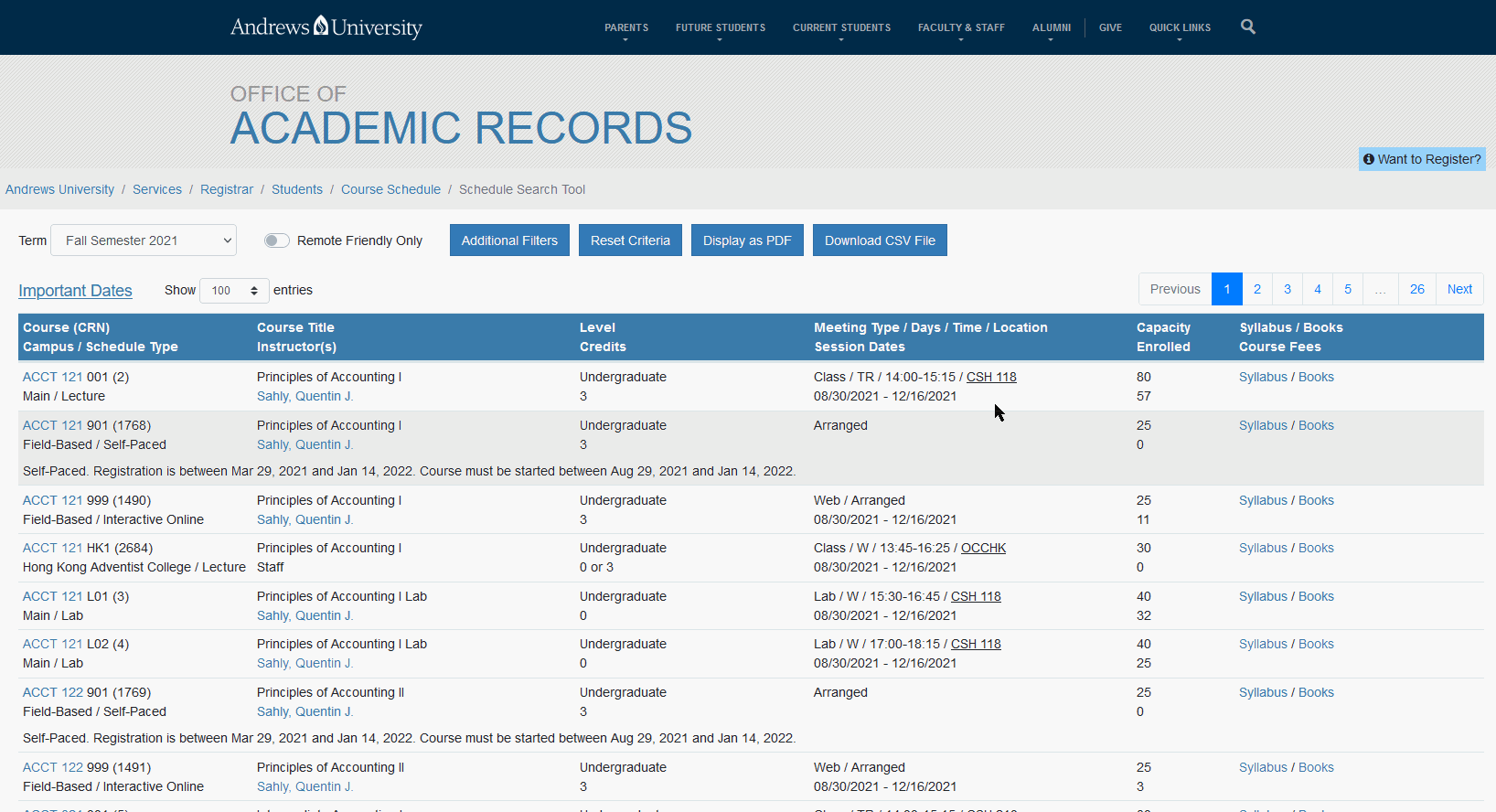Expand the Current Students navigation menu
This screenshot has width=1496, height=812.
point(841,27)
